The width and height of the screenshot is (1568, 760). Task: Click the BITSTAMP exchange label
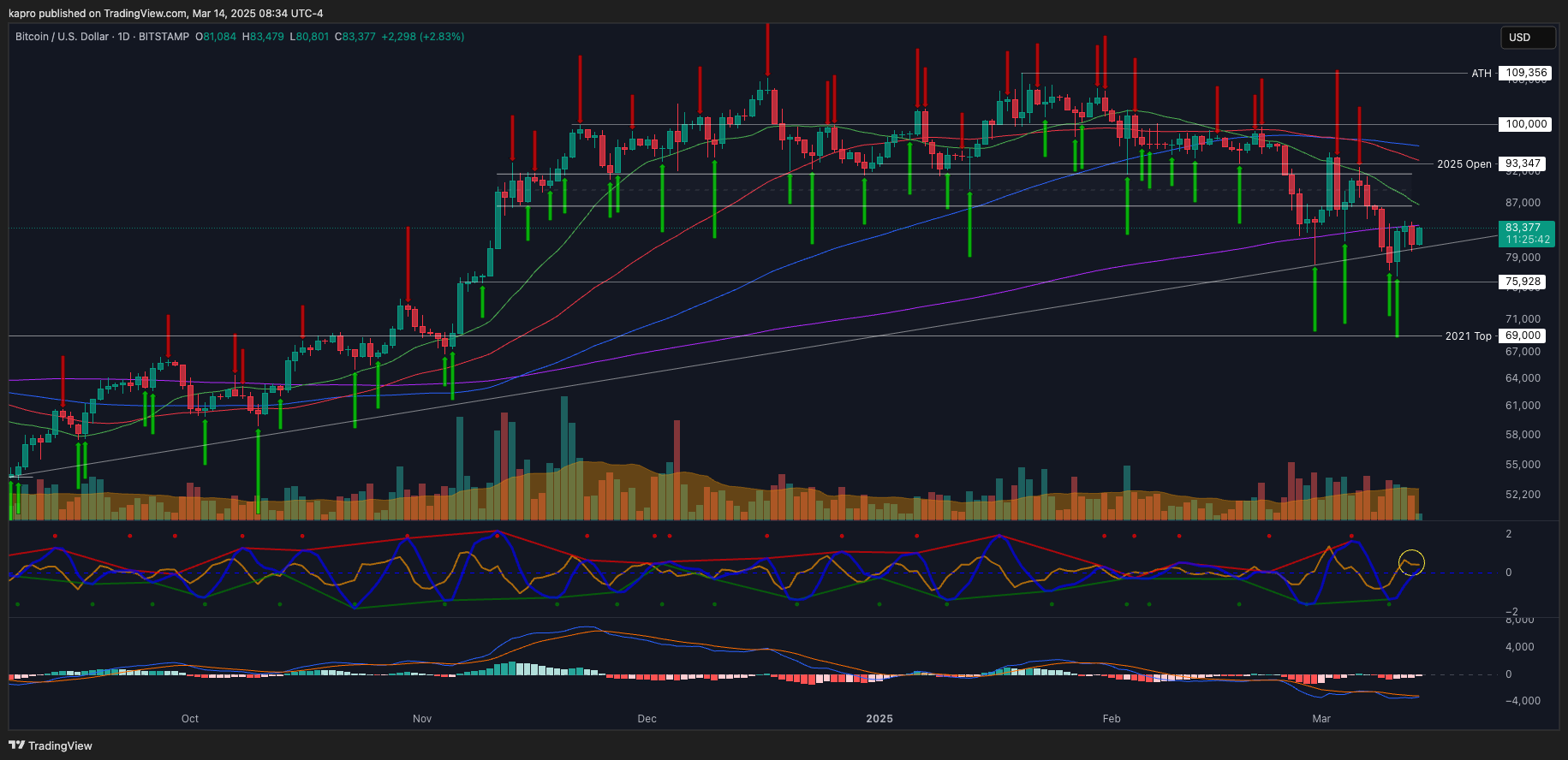pos(164,37)
